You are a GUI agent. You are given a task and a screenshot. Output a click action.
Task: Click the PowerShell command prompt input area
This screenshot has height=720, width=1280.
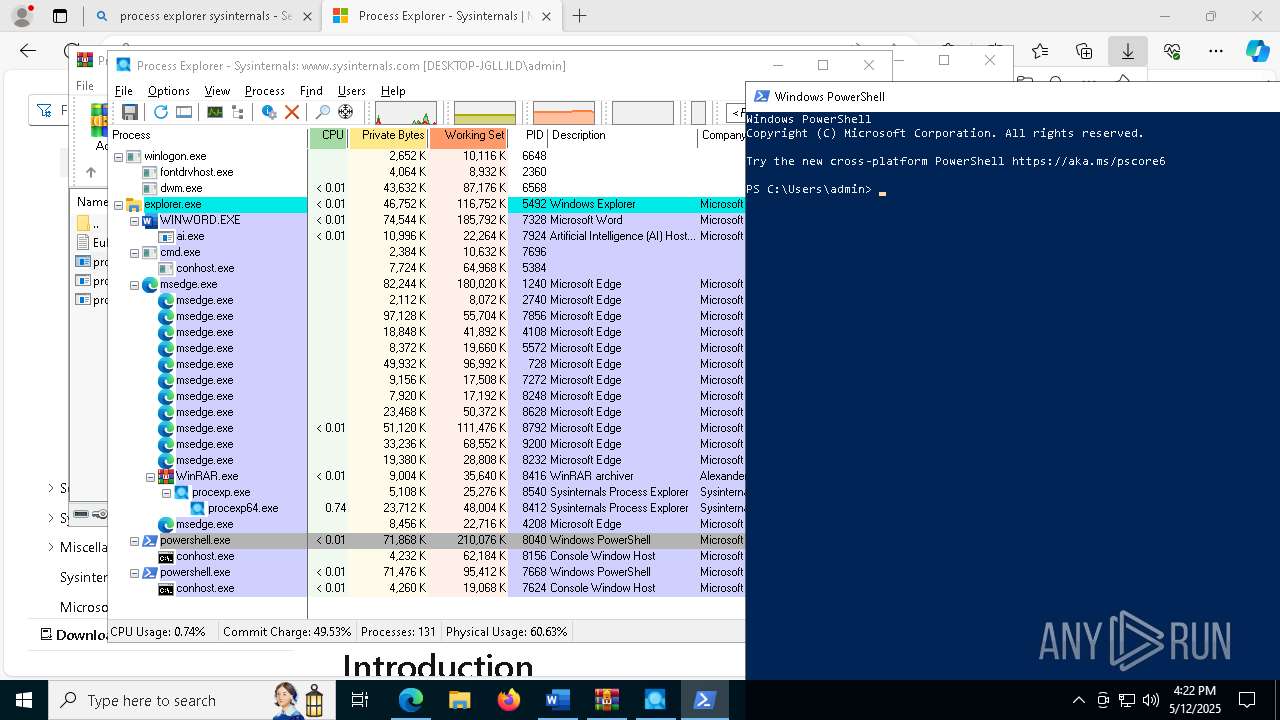(882, 190)
